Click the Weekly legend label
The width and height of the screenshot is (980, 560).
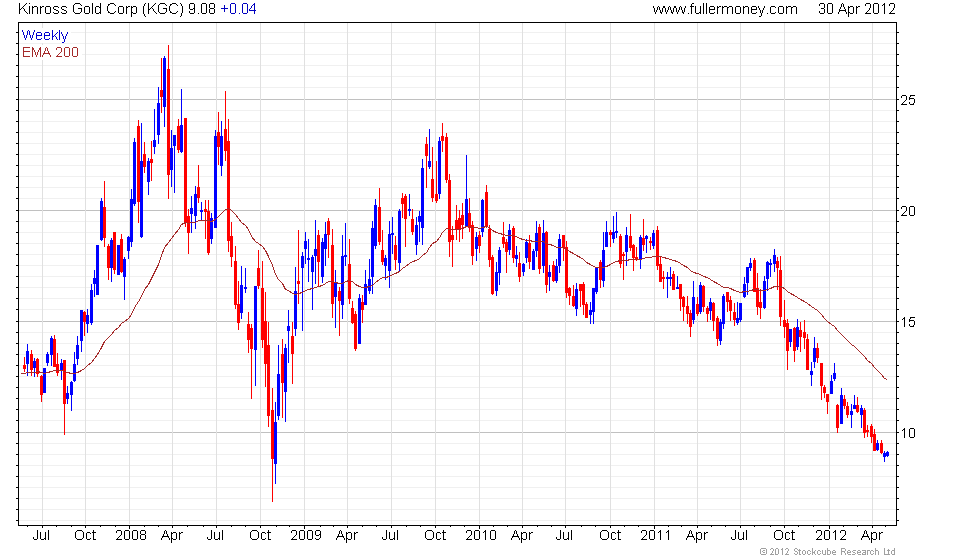click(44, 36)
